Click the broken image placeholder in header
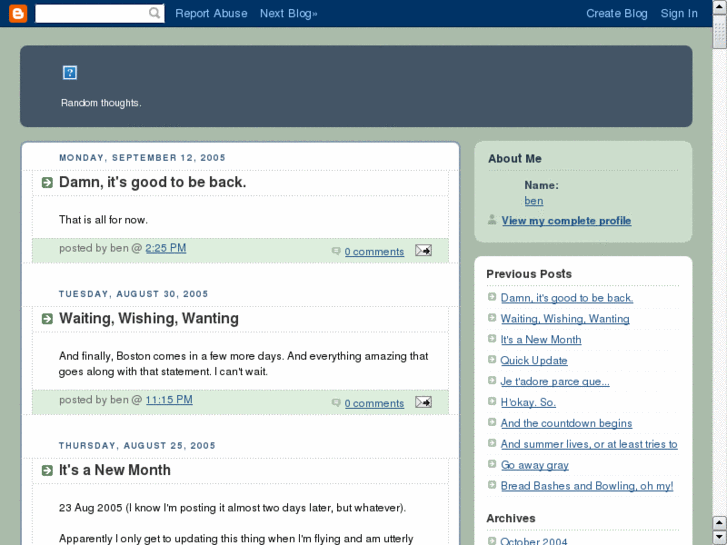 pos(70,72)
